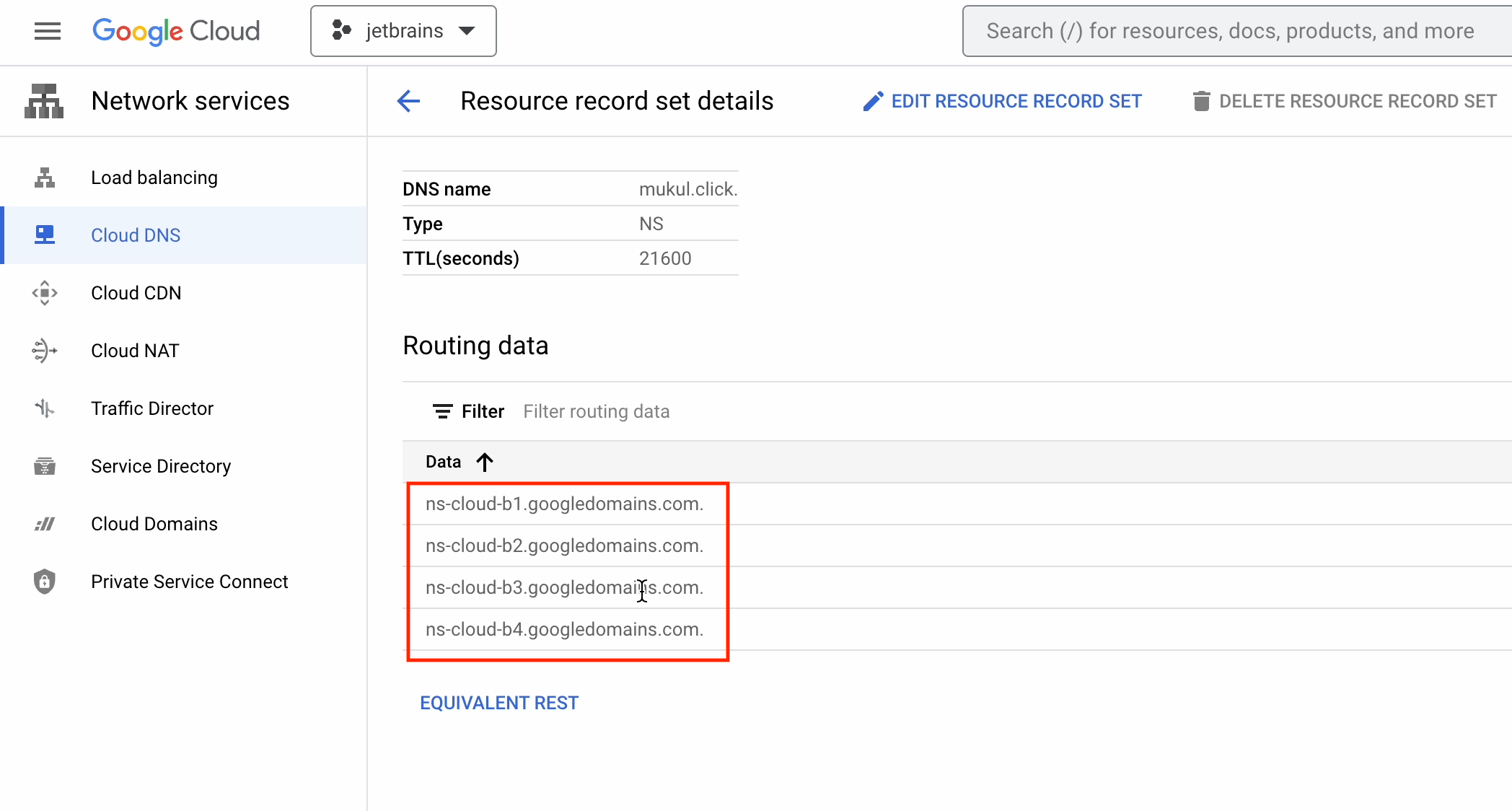Click the Filter routing data field
Viewport: 1512px width, 811px height.
click(x=597, y=411)
